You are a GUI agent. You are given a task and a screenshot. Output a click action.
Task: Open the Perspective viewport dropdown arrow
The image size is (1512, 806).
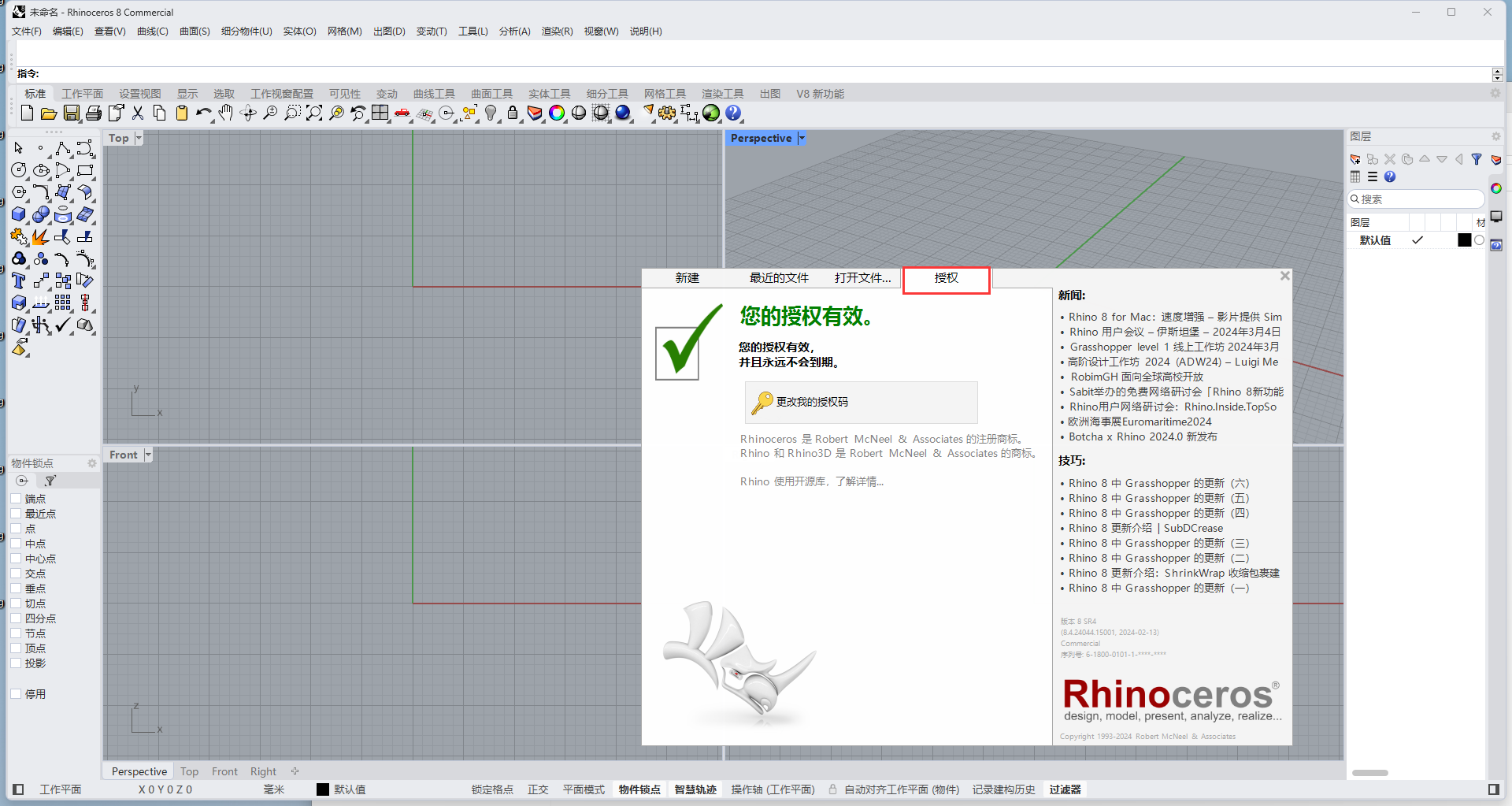pyautogui.click(x=802, y=138)
